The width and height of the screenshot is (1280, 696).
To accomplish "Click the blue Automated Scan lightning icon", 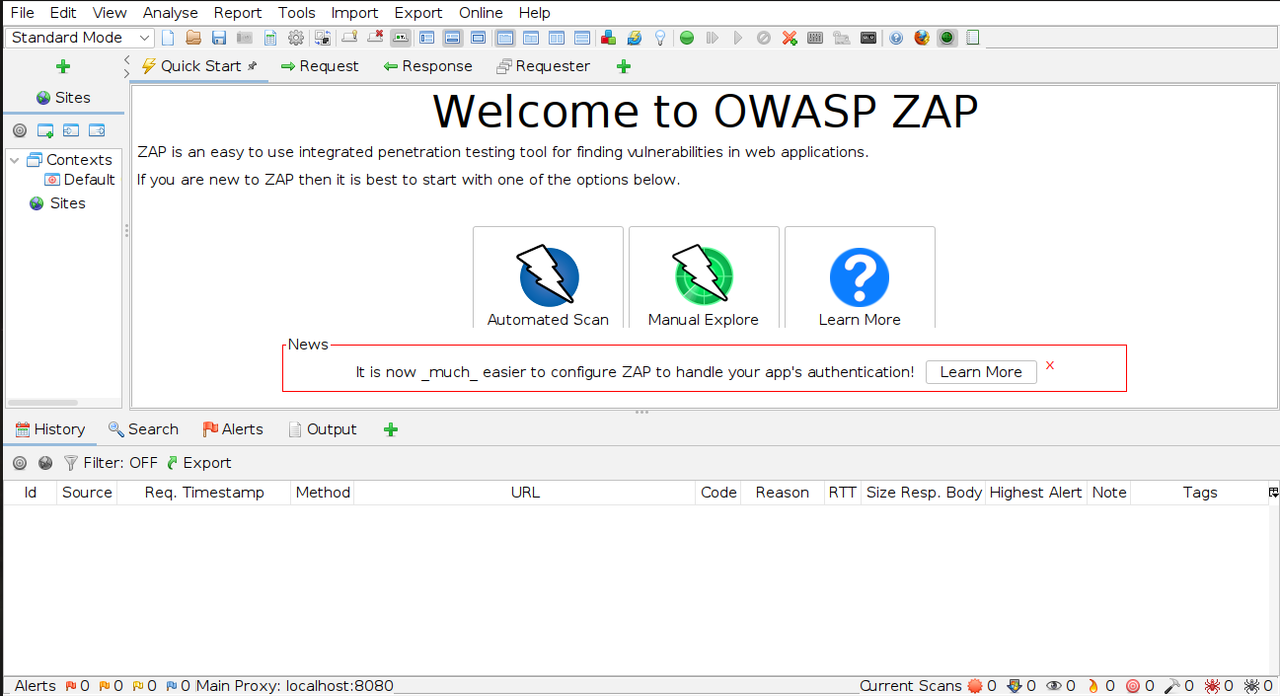I will 548,276.
